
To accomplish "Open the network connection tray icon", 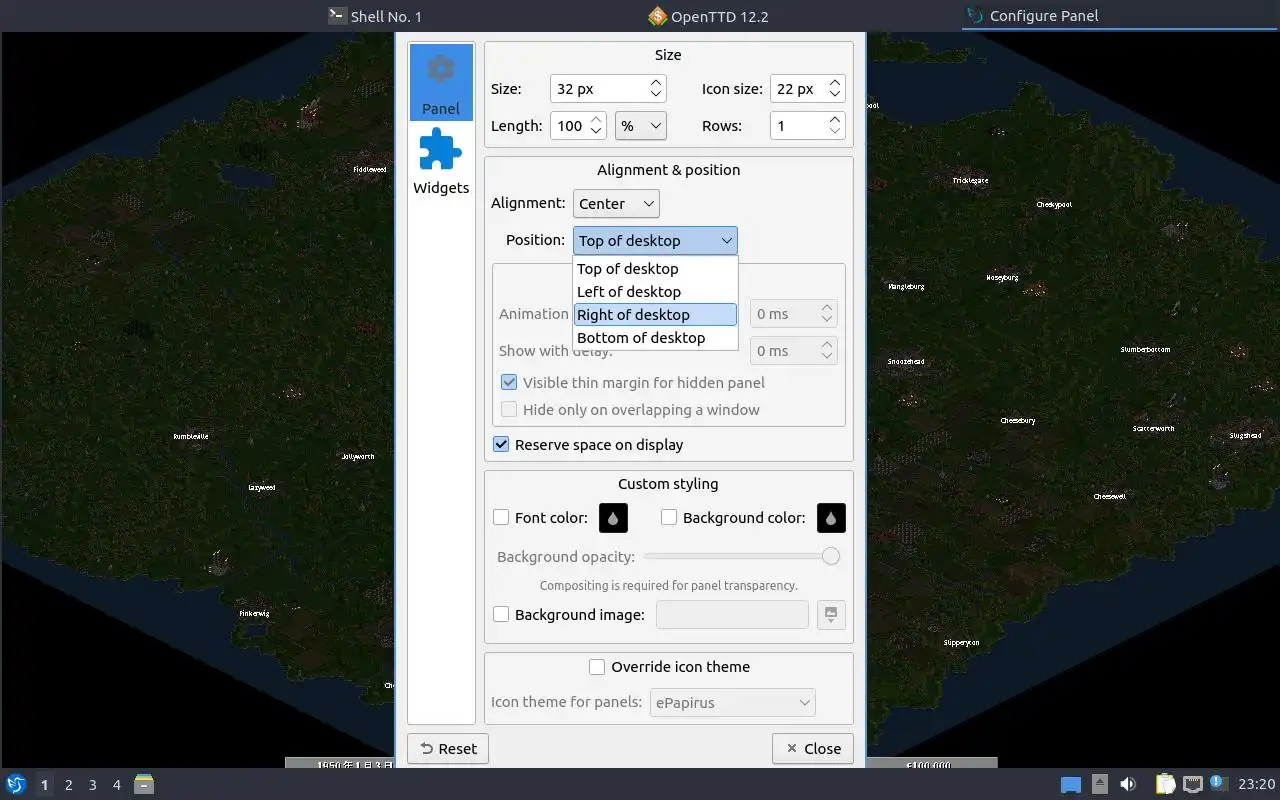I will click(1192, 784).
